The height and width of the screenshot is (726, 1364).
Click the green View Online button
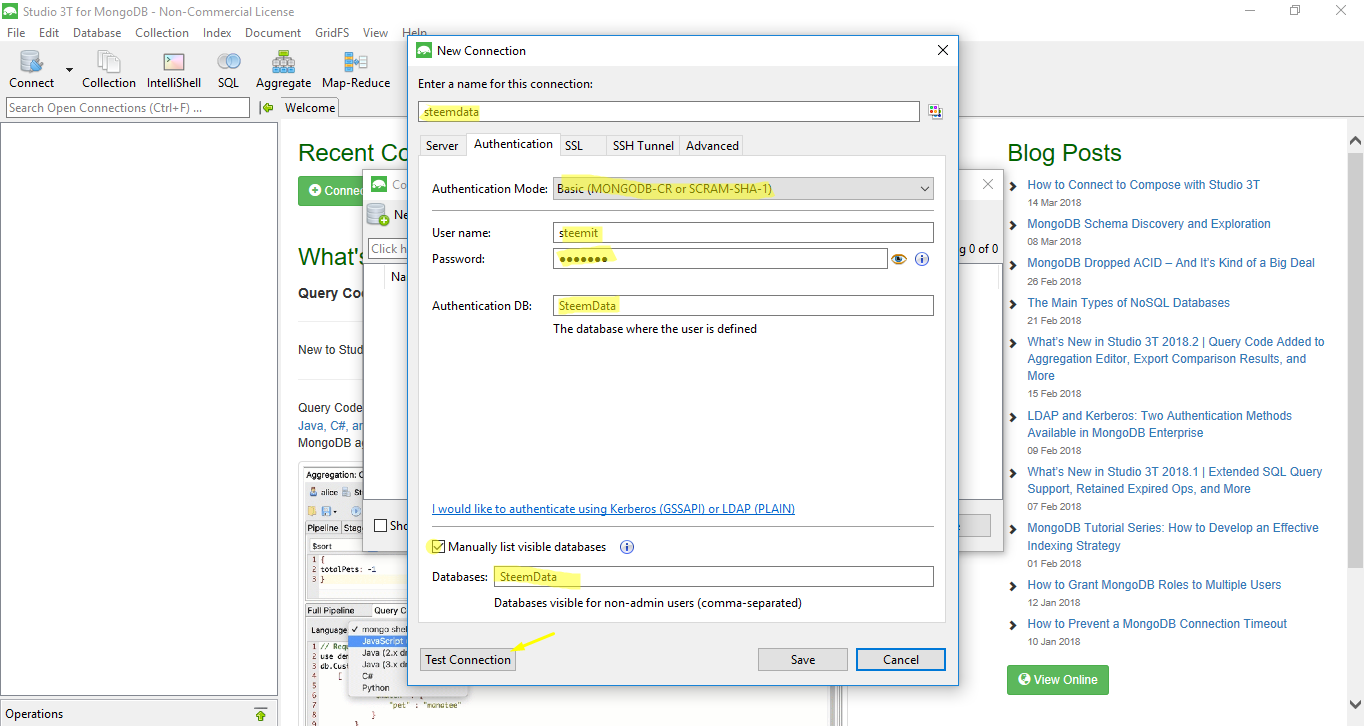[x=1058, y=680]
